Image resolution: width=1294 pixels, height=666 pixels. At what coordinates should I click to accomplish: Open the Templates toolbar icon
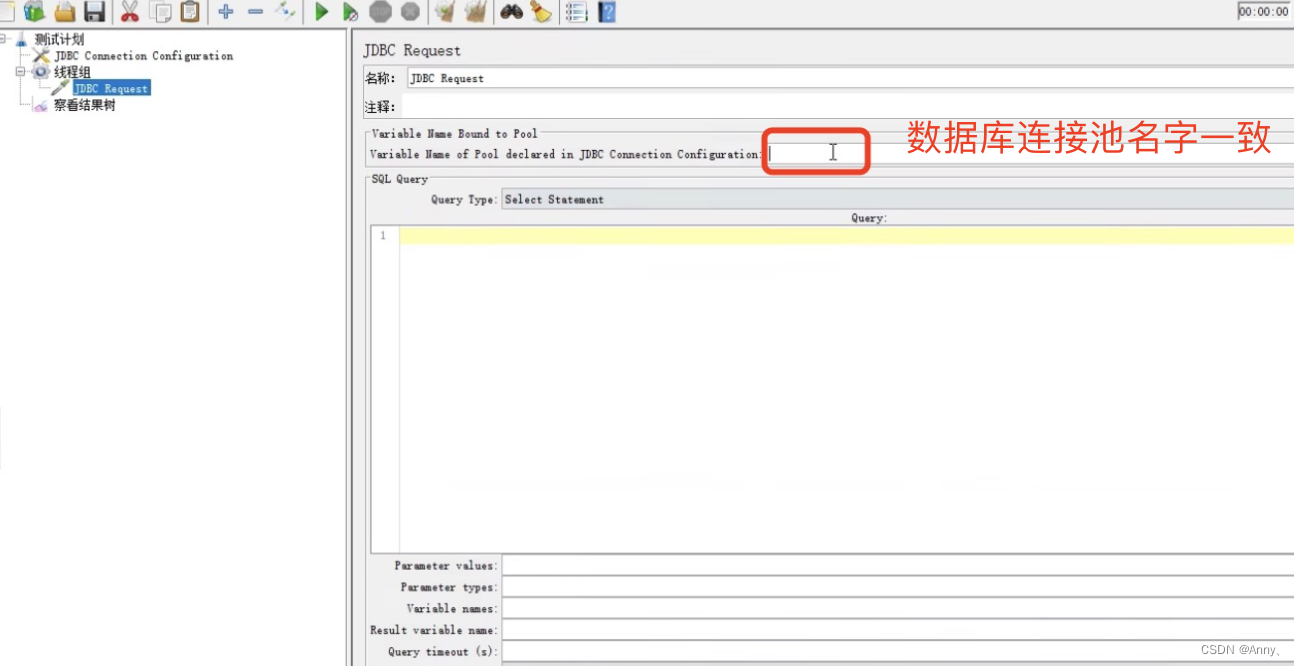tap(35, 12)
